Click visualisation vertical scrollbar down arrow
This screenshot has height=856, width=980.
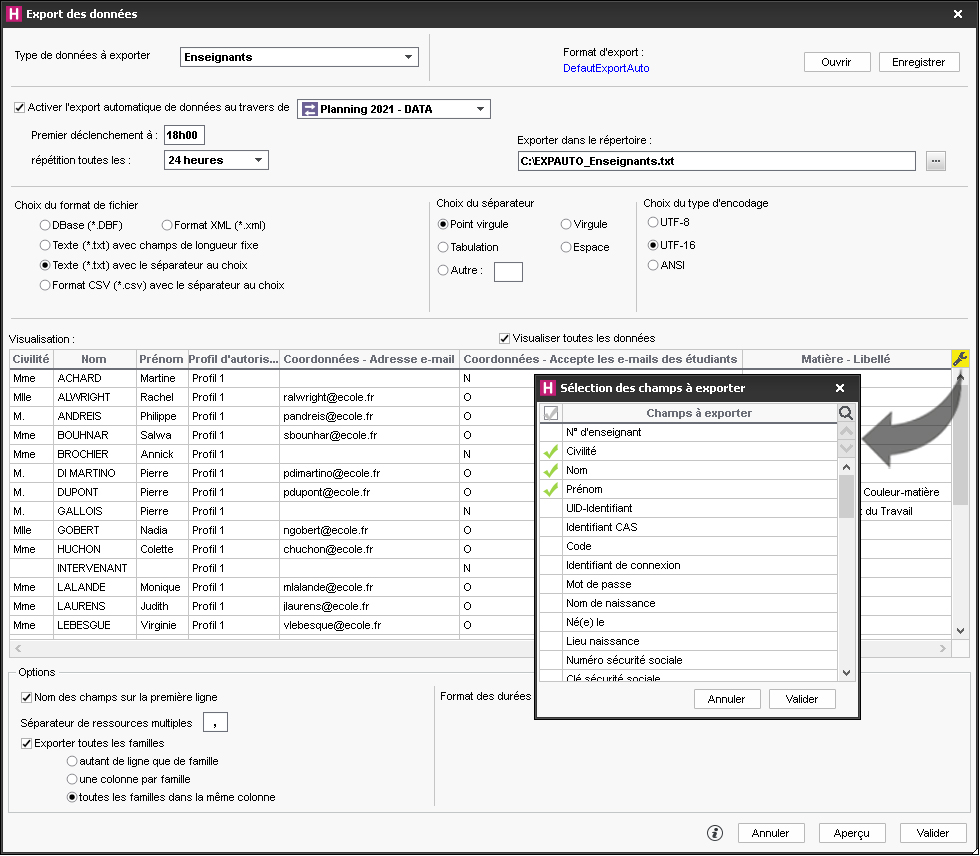click(961, 631)
